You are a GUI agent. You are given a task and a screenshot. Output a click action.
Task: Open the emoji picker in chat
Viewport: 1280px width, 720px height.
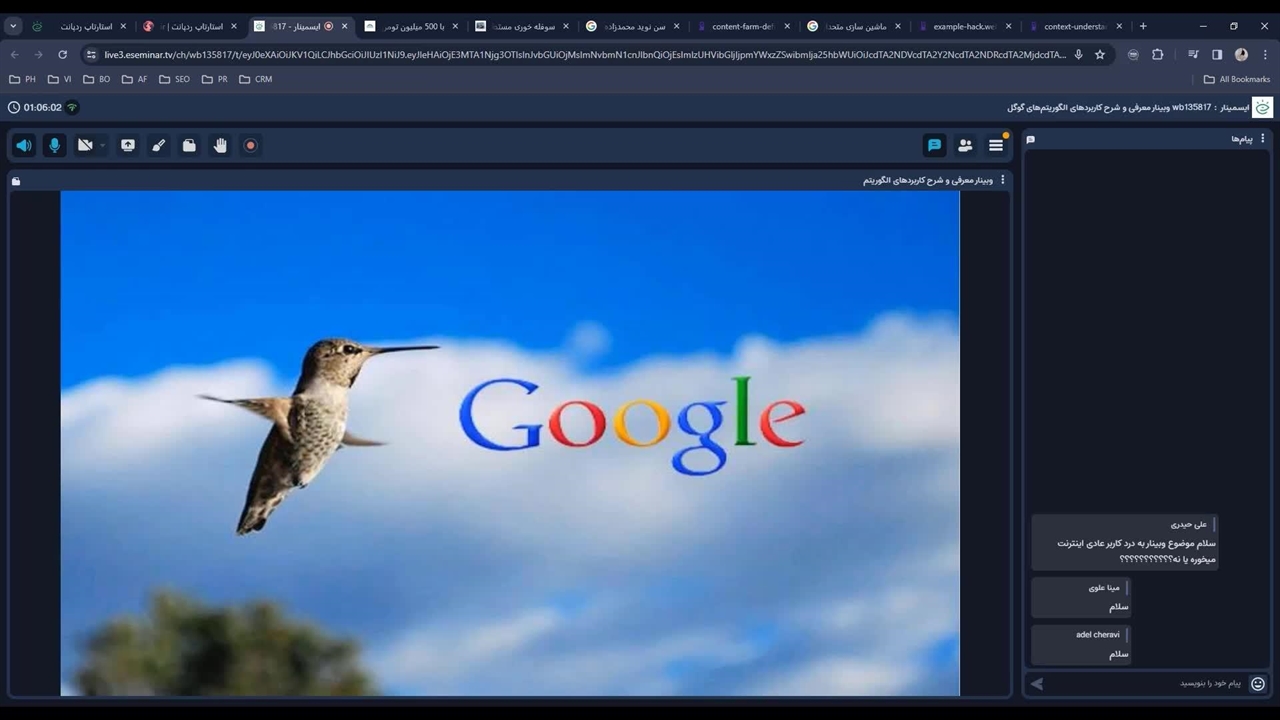[1258, 684]
